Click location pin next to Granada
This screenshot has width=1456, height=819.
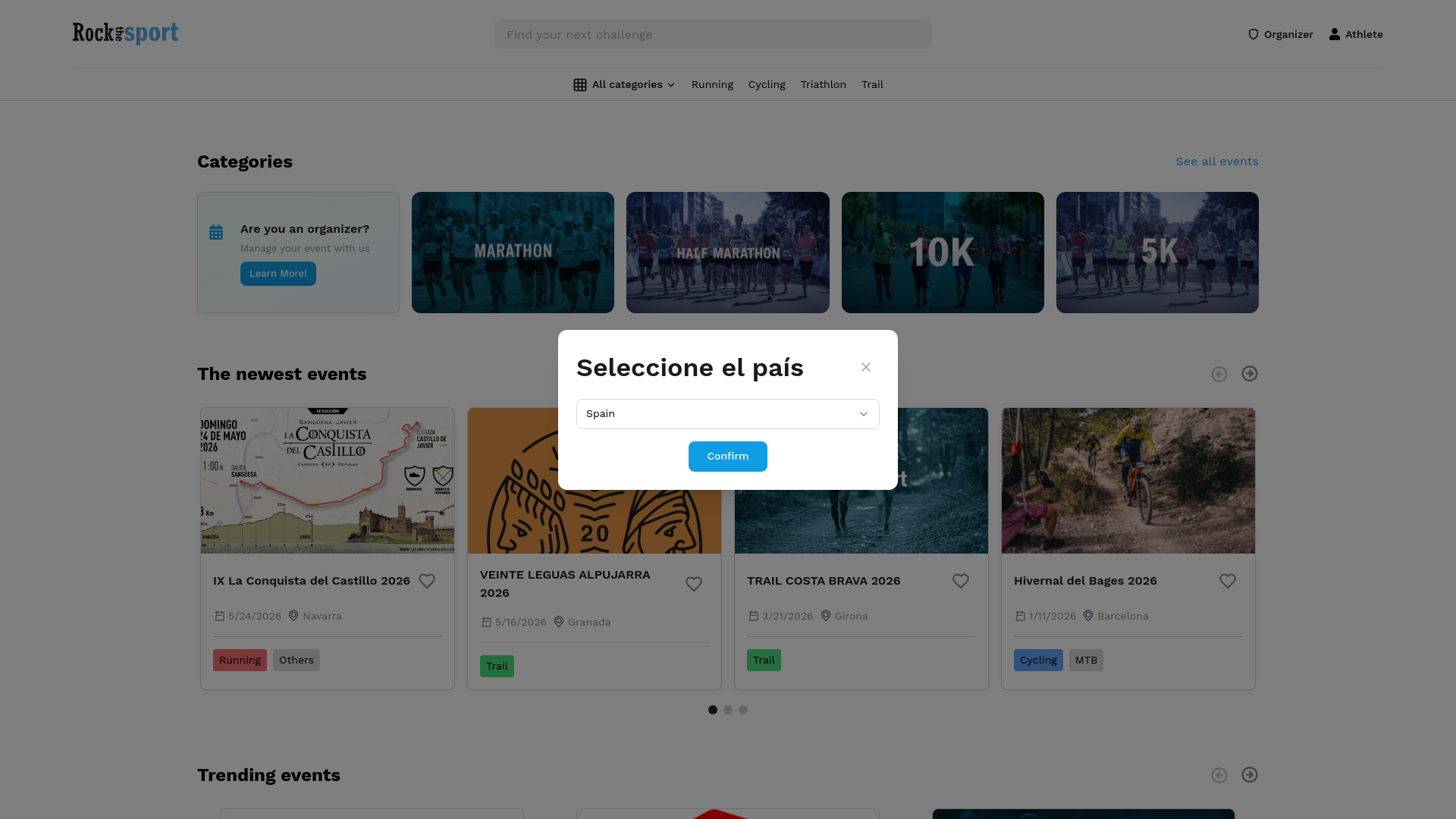559,622
